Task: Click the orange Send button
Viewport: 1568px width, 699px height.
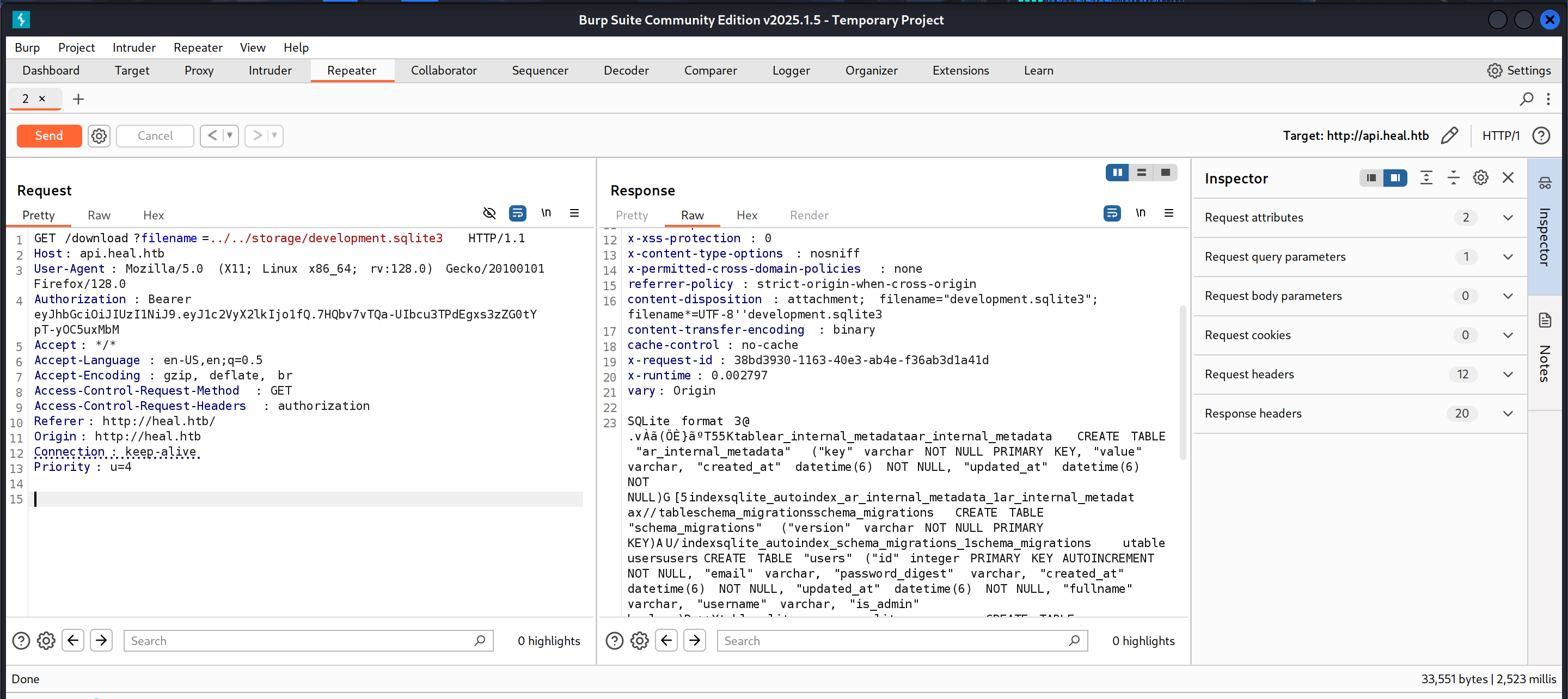Action: tap(48, 136)
